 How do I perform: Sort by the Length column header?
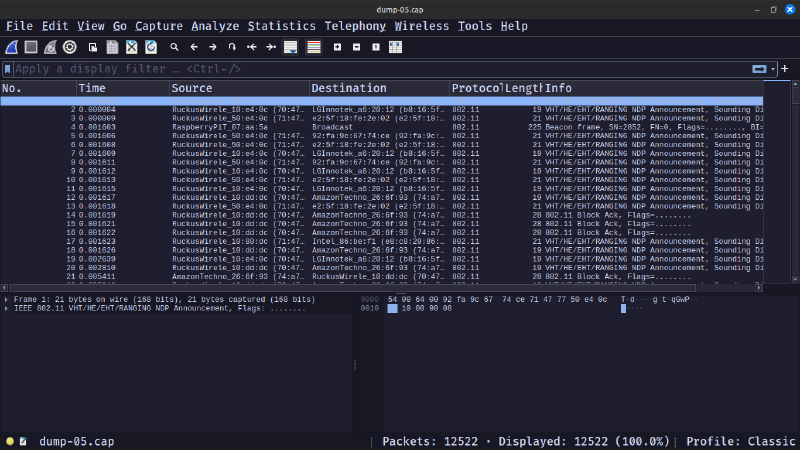(522, 88)
